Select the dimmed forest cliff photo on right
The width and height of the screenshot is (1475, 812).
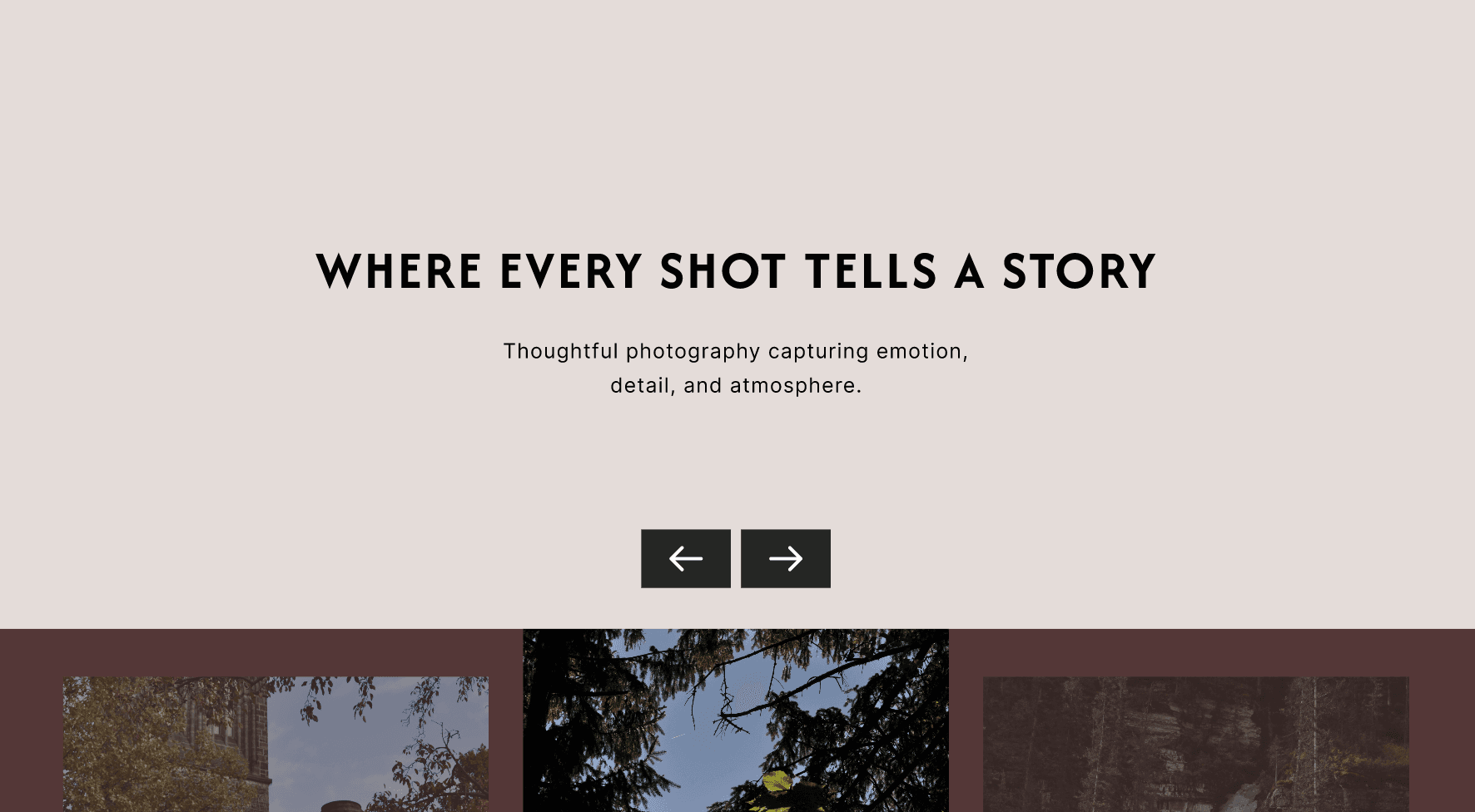click(x=1196, y=744)
